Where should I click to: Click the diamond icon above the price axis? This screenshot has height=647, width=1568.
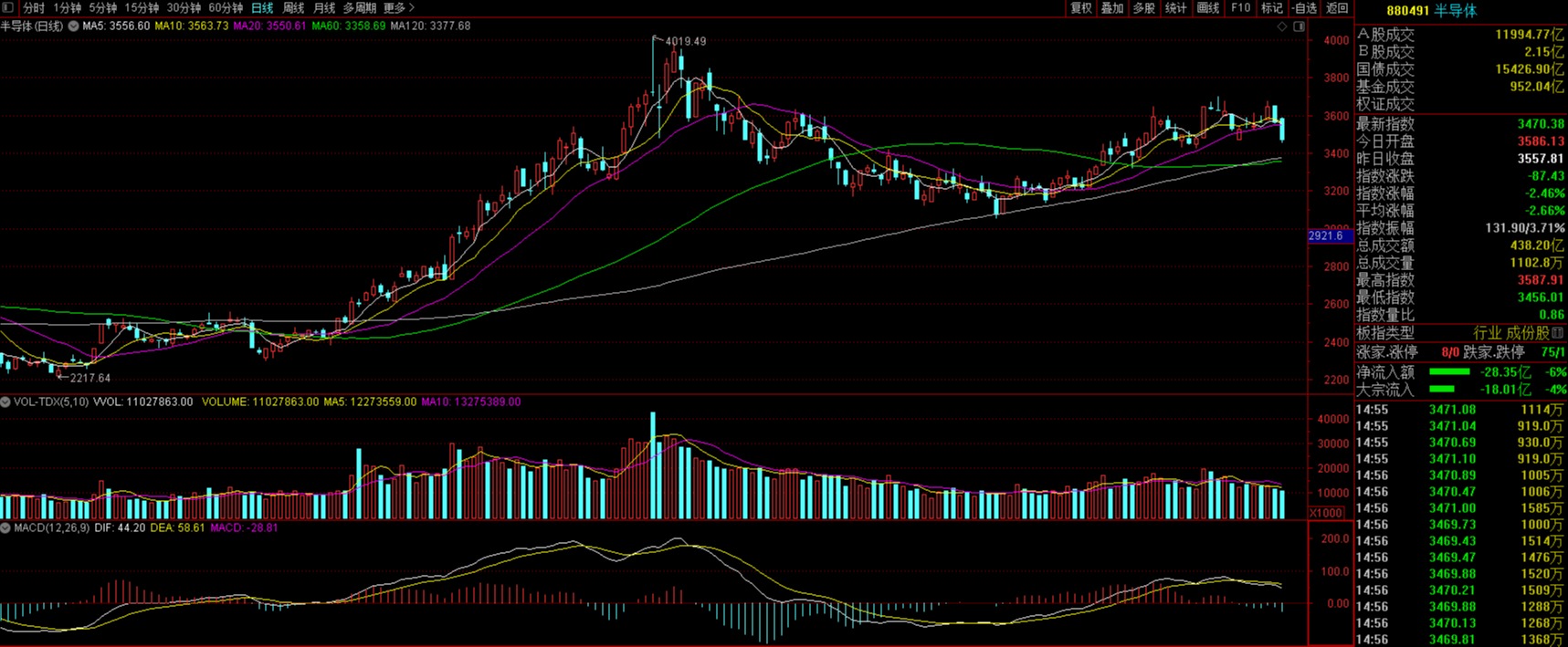(1282, 26)
